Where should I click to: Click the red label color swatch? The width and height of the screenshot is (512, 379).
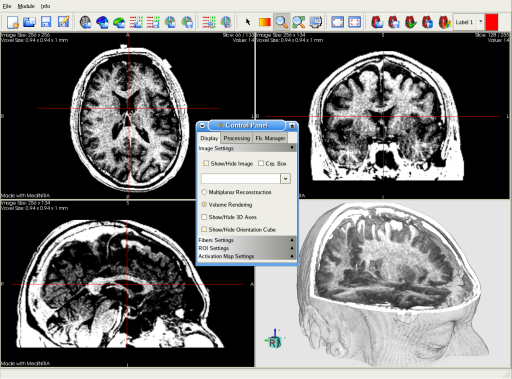tap(492, 22)
